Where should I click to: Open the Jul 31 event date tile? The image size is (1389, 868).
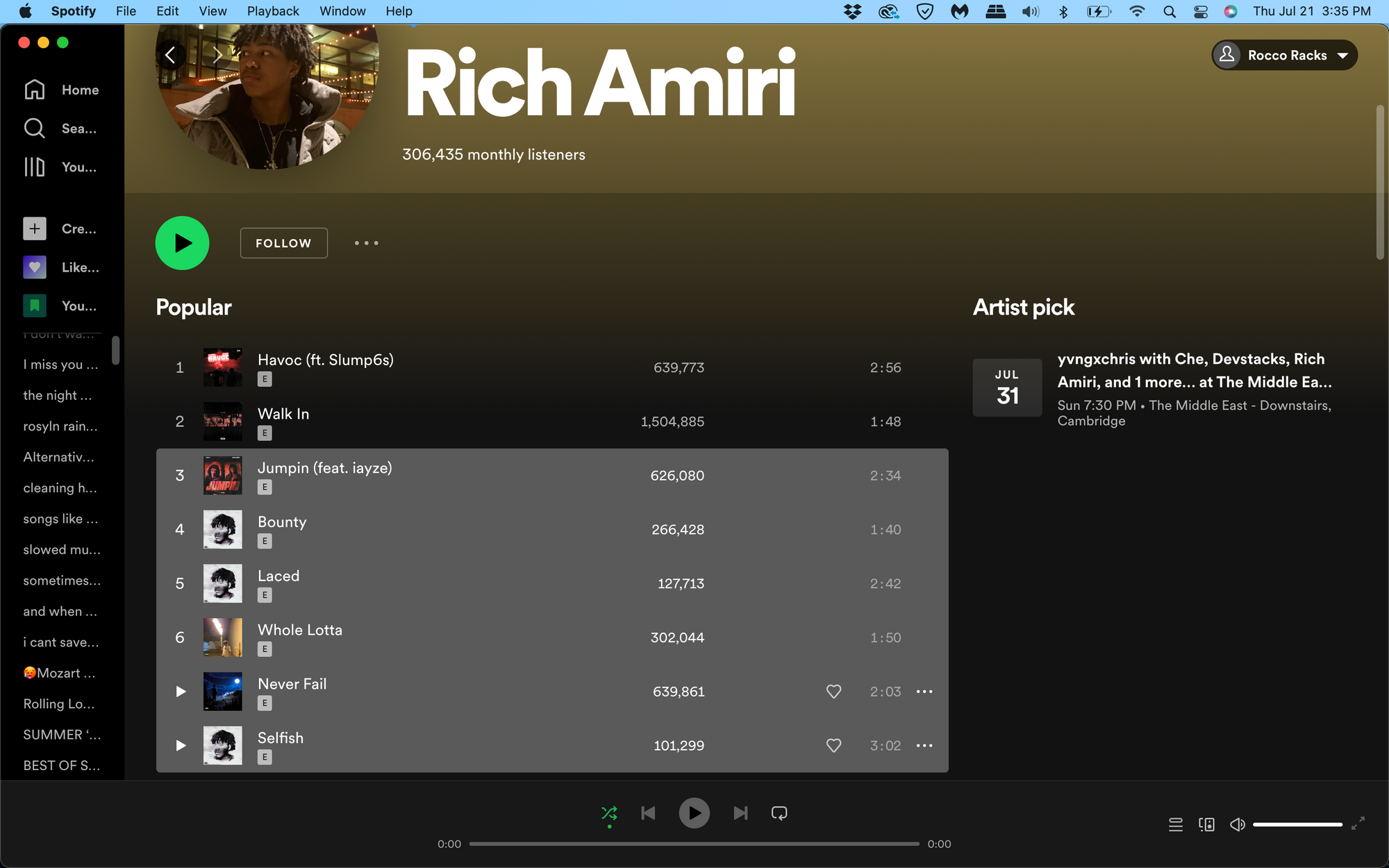pos(1007,387)
